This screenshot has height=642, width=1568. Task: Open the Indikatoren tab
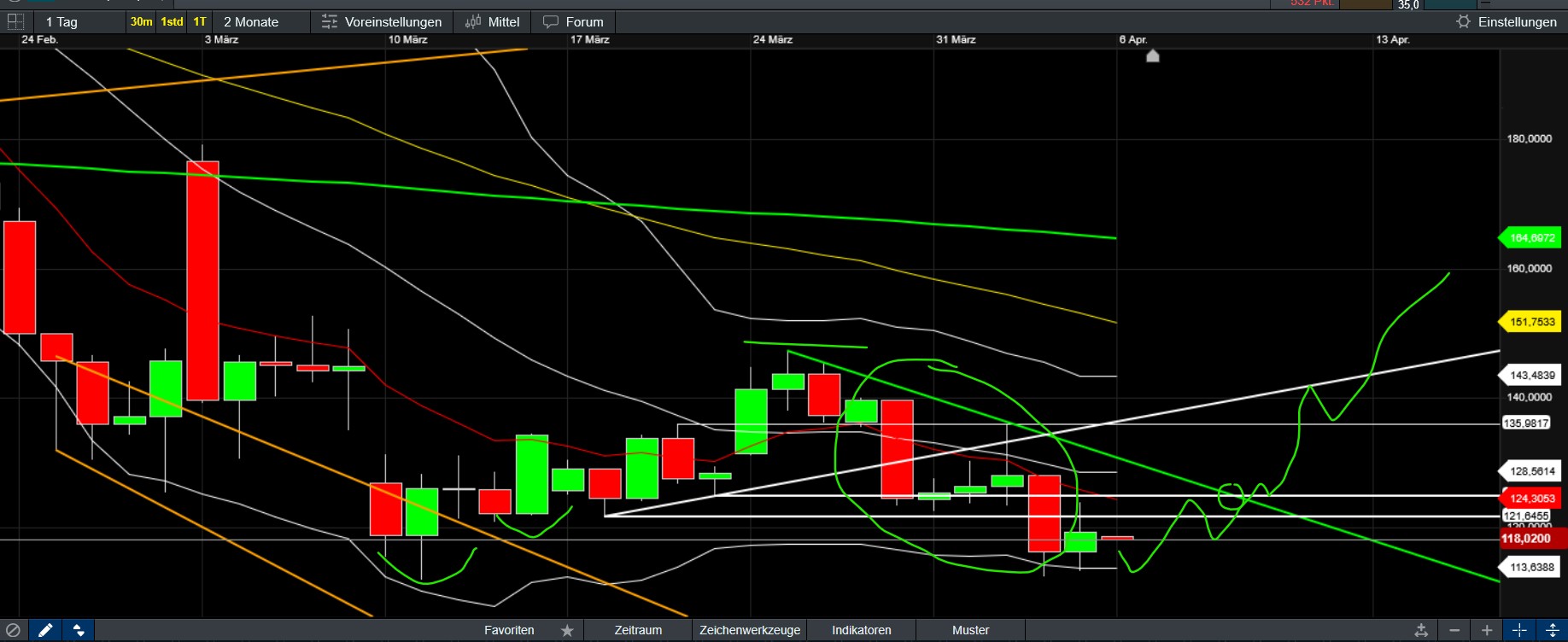[x=862, y=630]
